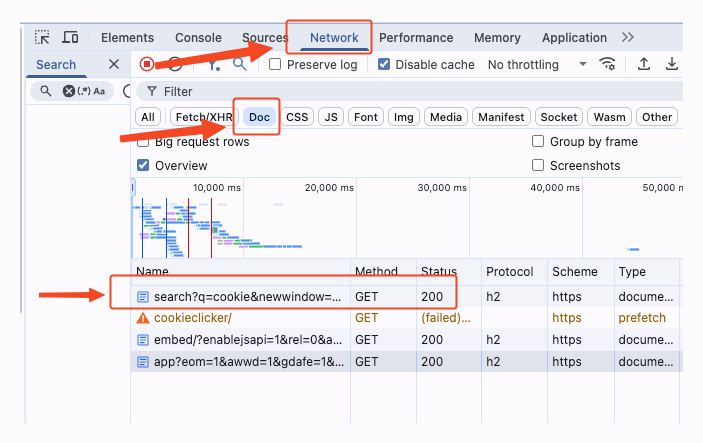Screen dimensions: 703x443
Task: Toggle the device toolbar icon
Action: (70, 38)
